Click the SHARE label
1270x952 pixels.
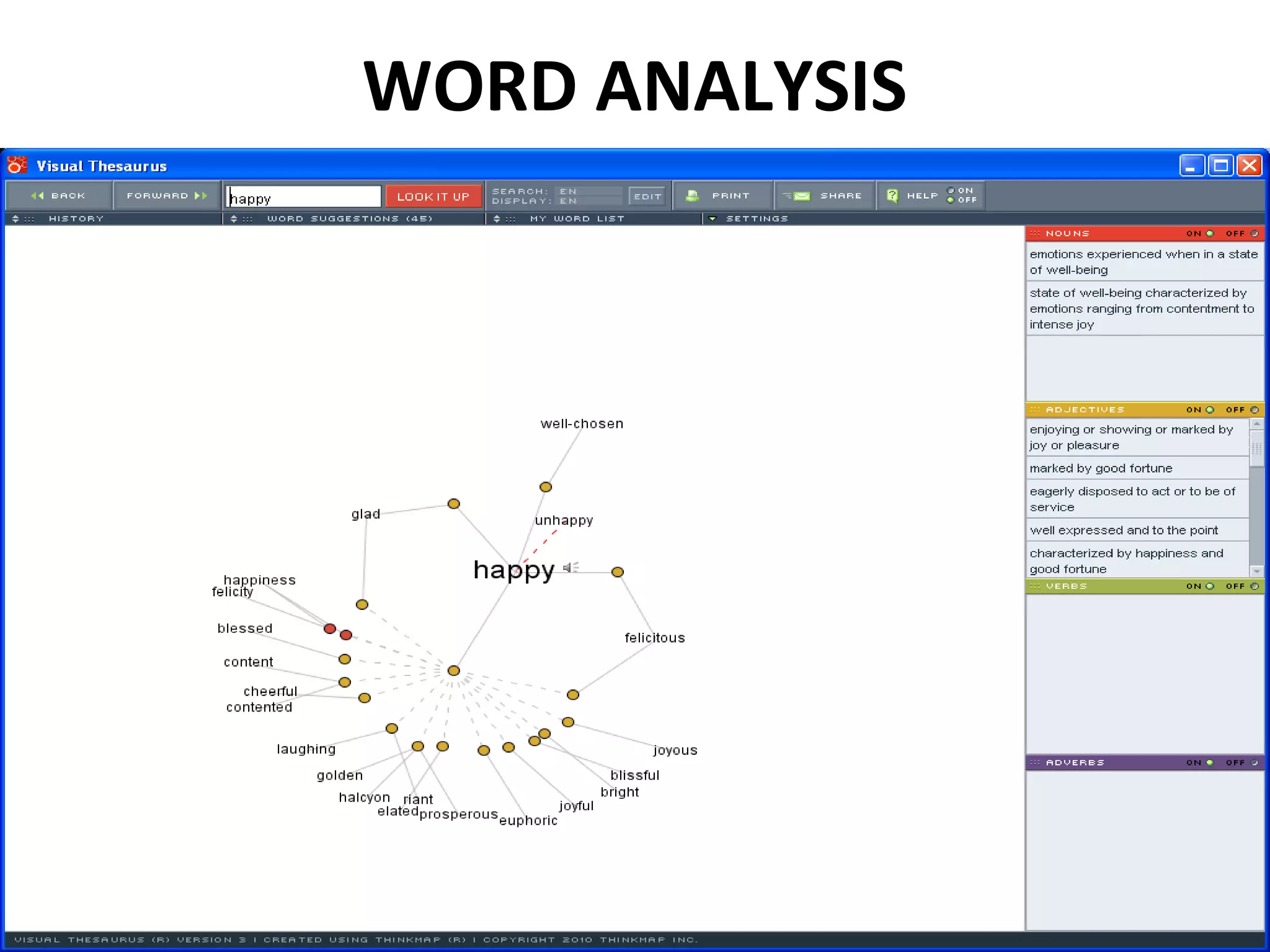tap(841, 196)
